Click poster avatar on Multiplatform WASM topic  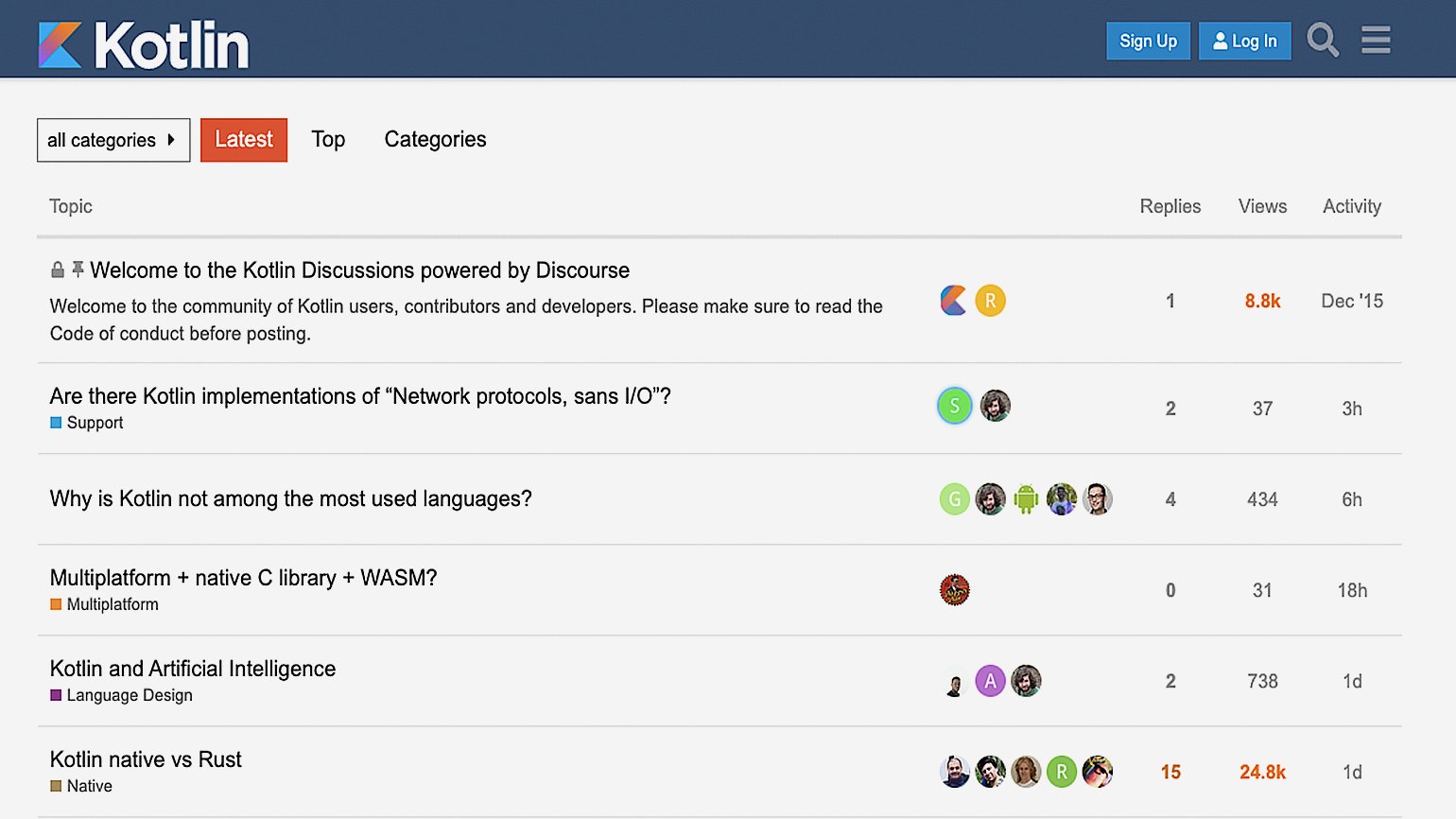(x=954, y=589)
